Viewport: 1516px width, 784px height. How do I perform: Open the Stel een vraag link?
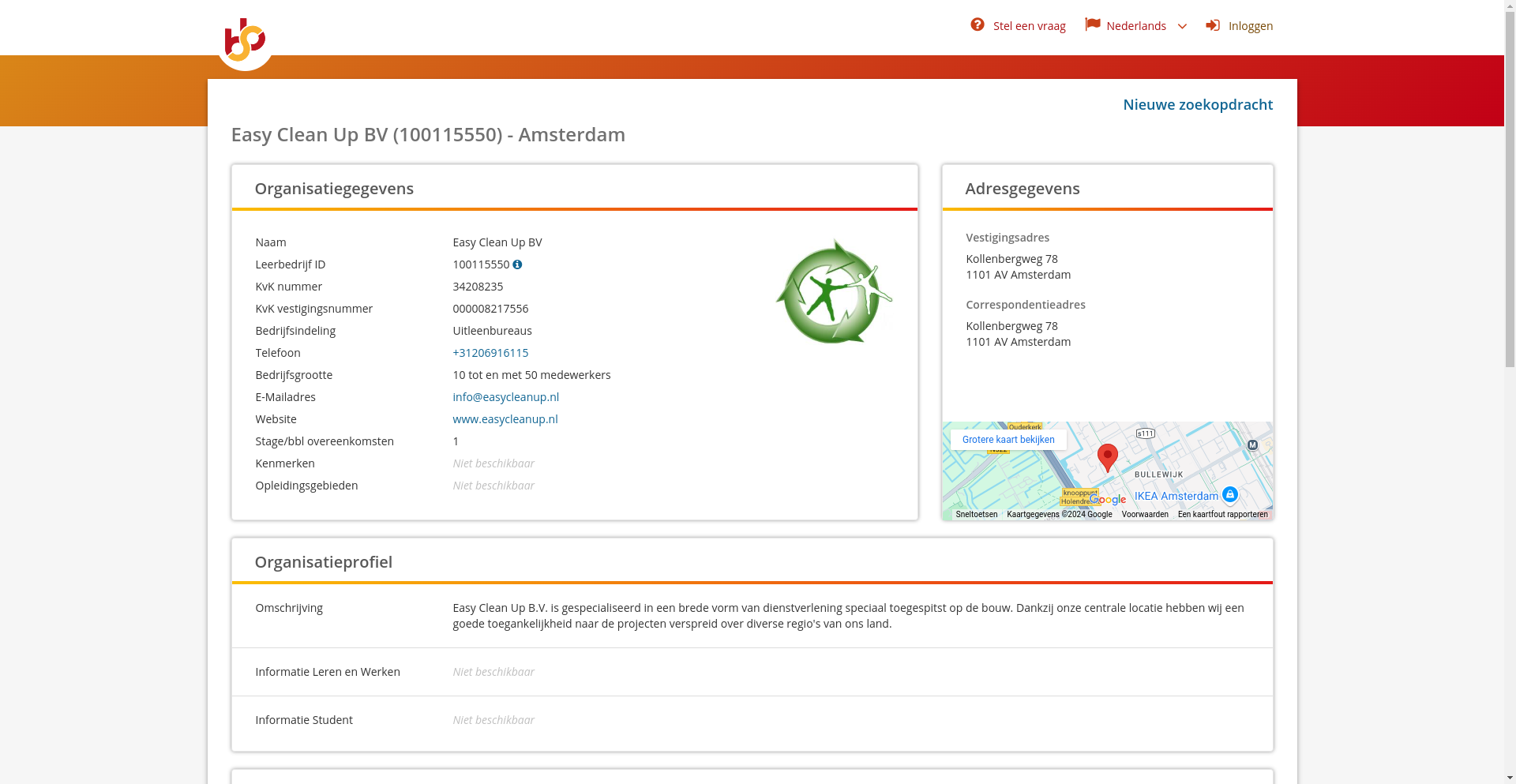(x=1029, y=26)
